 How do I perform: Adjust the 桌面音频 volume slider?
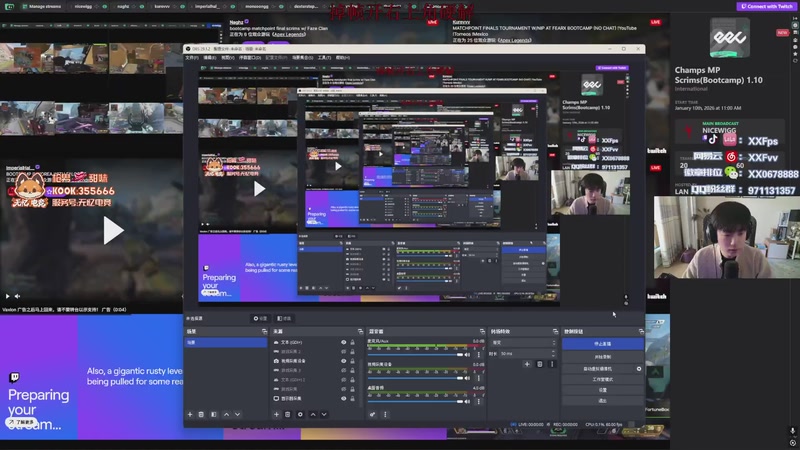[x=415, y=402]
